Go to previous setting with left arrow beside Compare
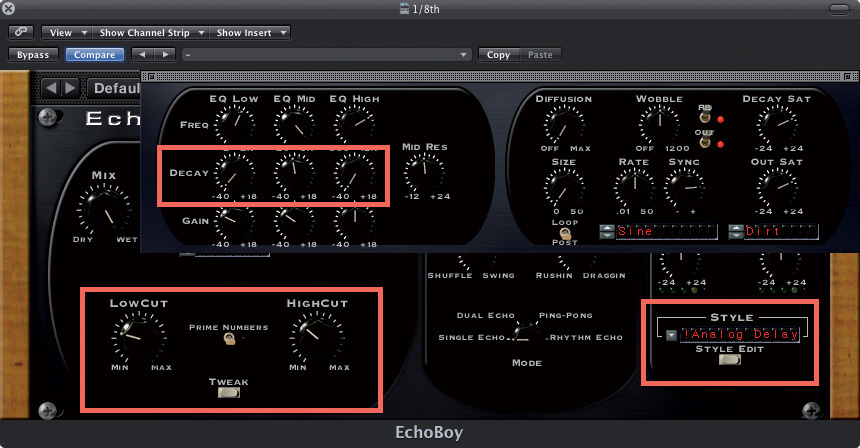The width and height of the screenshot is (860, 448). point(143,55)
